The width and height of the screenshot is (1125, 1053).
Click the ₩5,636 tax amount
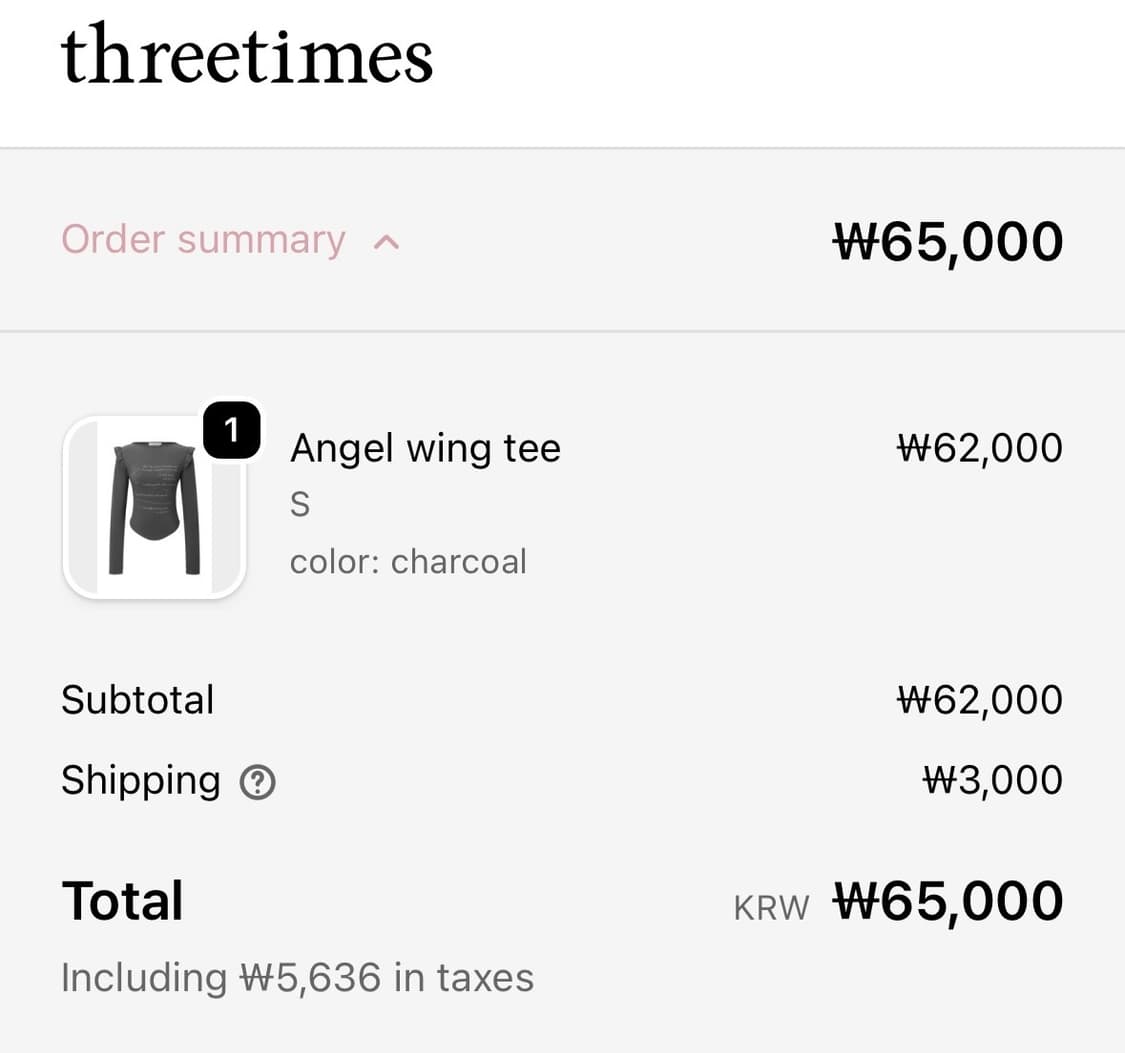(310, 977)
